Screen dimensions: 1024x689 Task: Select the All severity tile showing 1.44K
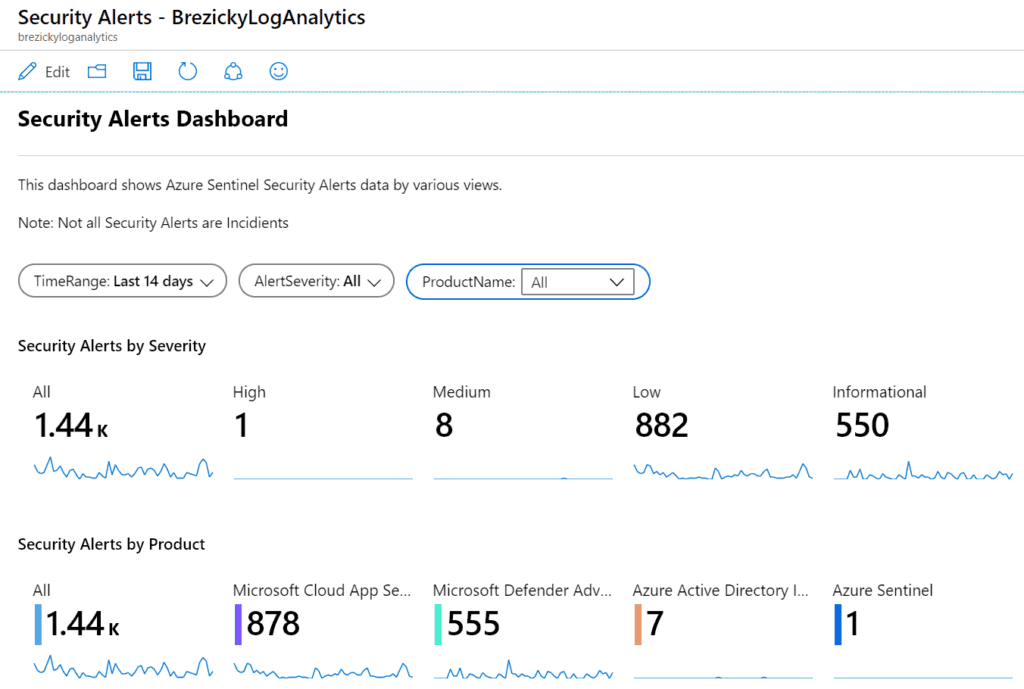pyautogui.click(x=123, y=432)
